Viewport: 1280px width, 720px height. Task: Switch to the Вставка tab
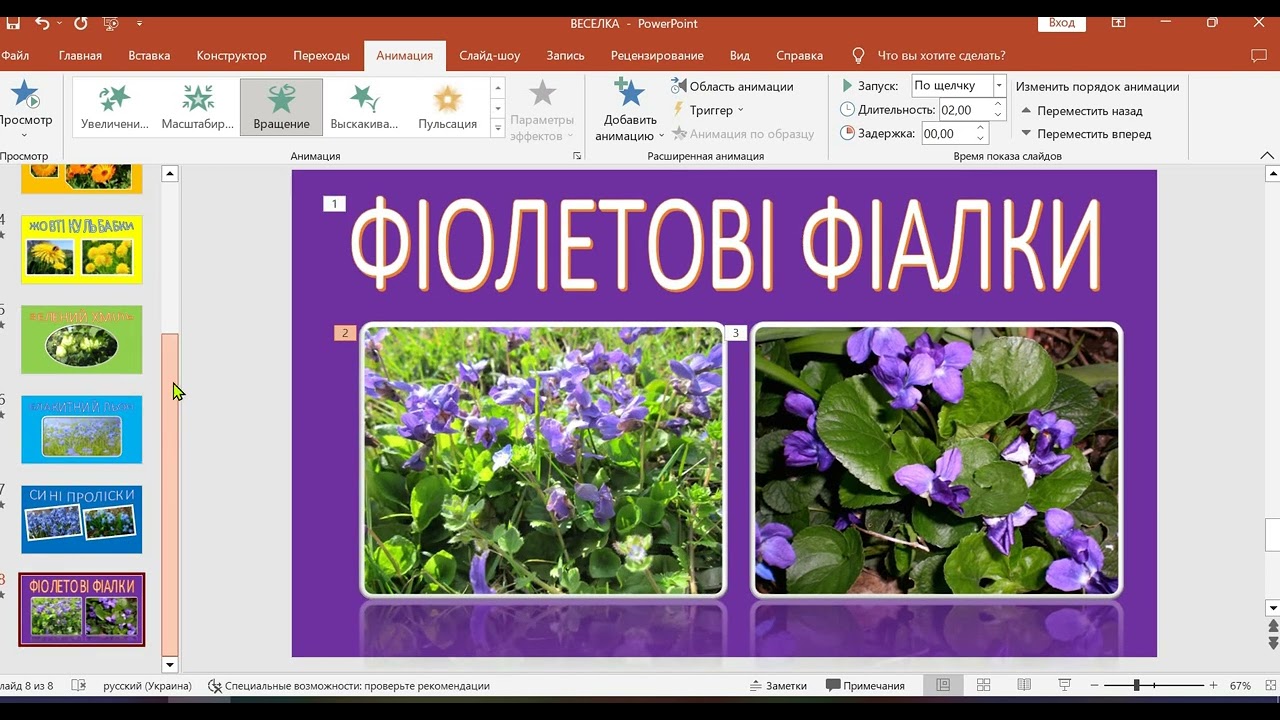149,56
